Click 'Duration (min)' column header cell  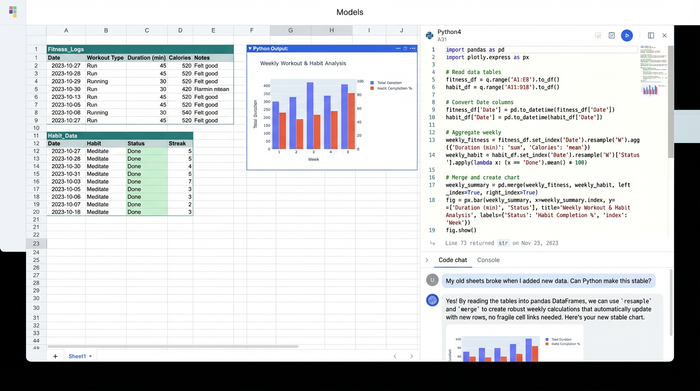coord(146,58)
